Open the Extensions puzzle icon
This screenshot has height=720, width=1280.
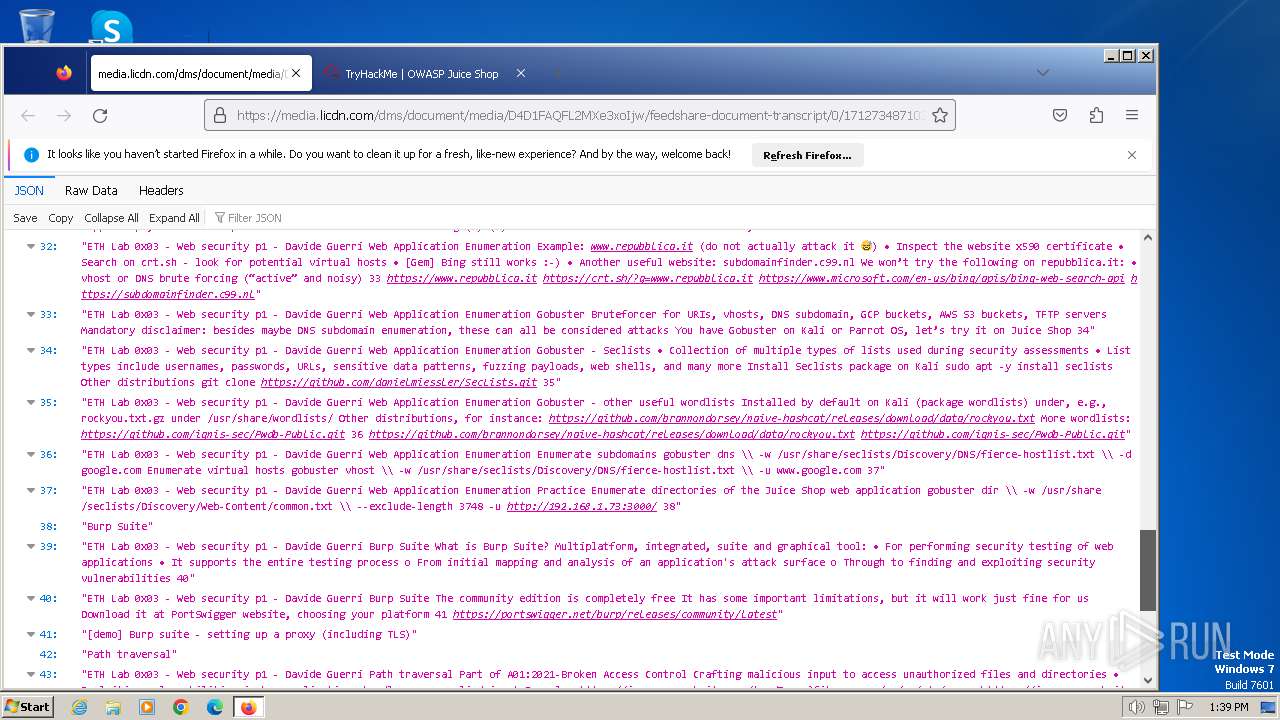click(x=1096, y=116)
